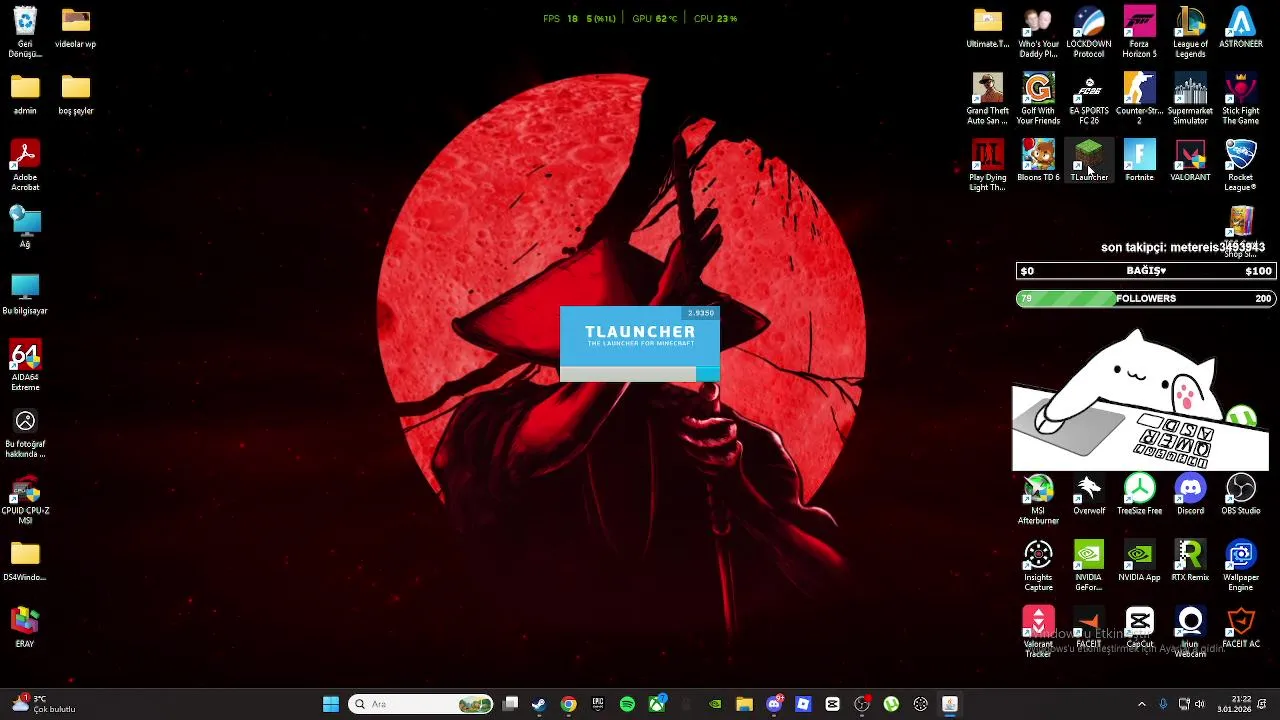Screen dimensions: 1280x720
Task: Click the TLauncher loading progress bar
Action: (640, 374)
